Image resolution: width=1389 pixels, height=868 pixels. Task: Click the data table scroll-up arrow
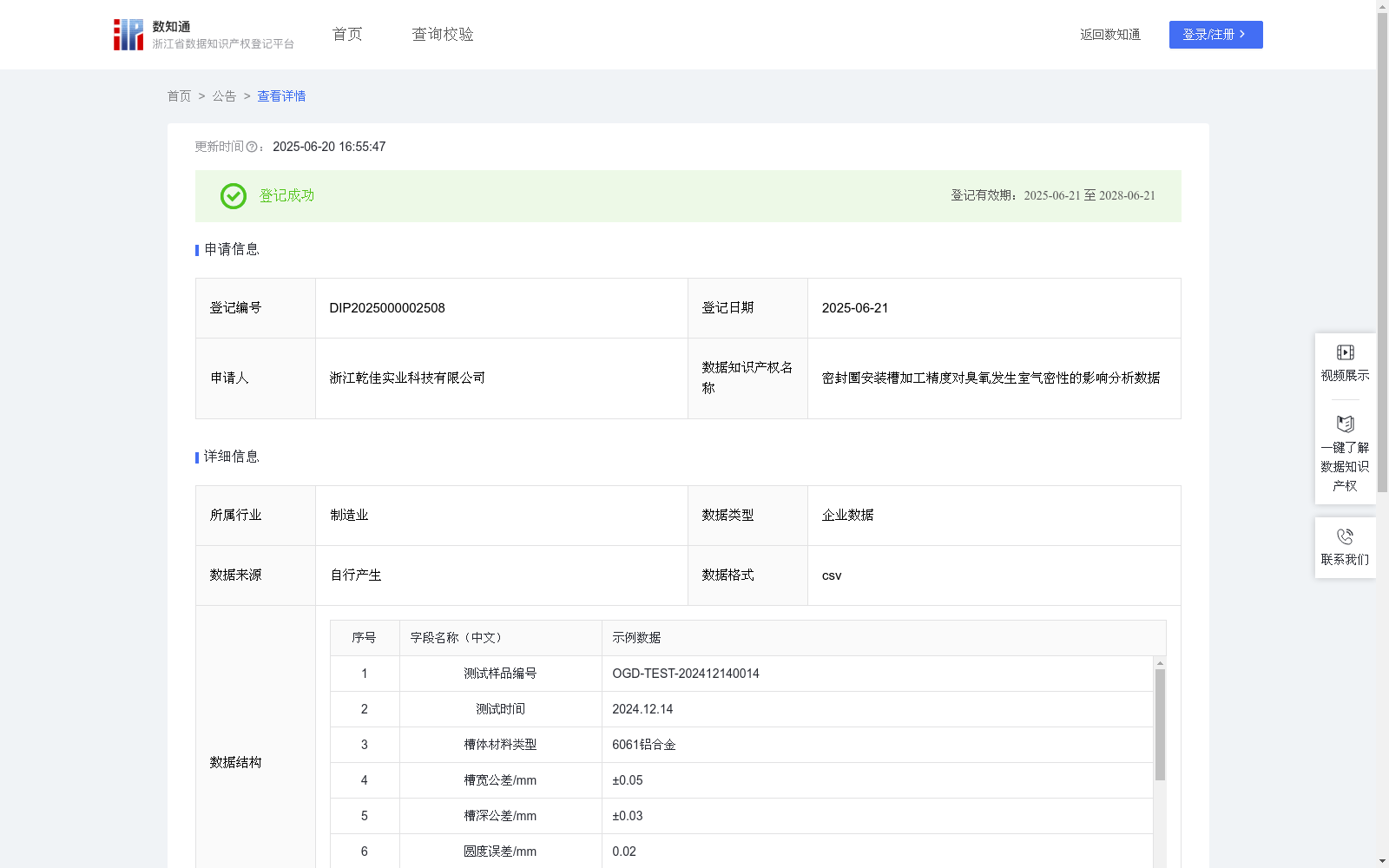(1160, 663)
